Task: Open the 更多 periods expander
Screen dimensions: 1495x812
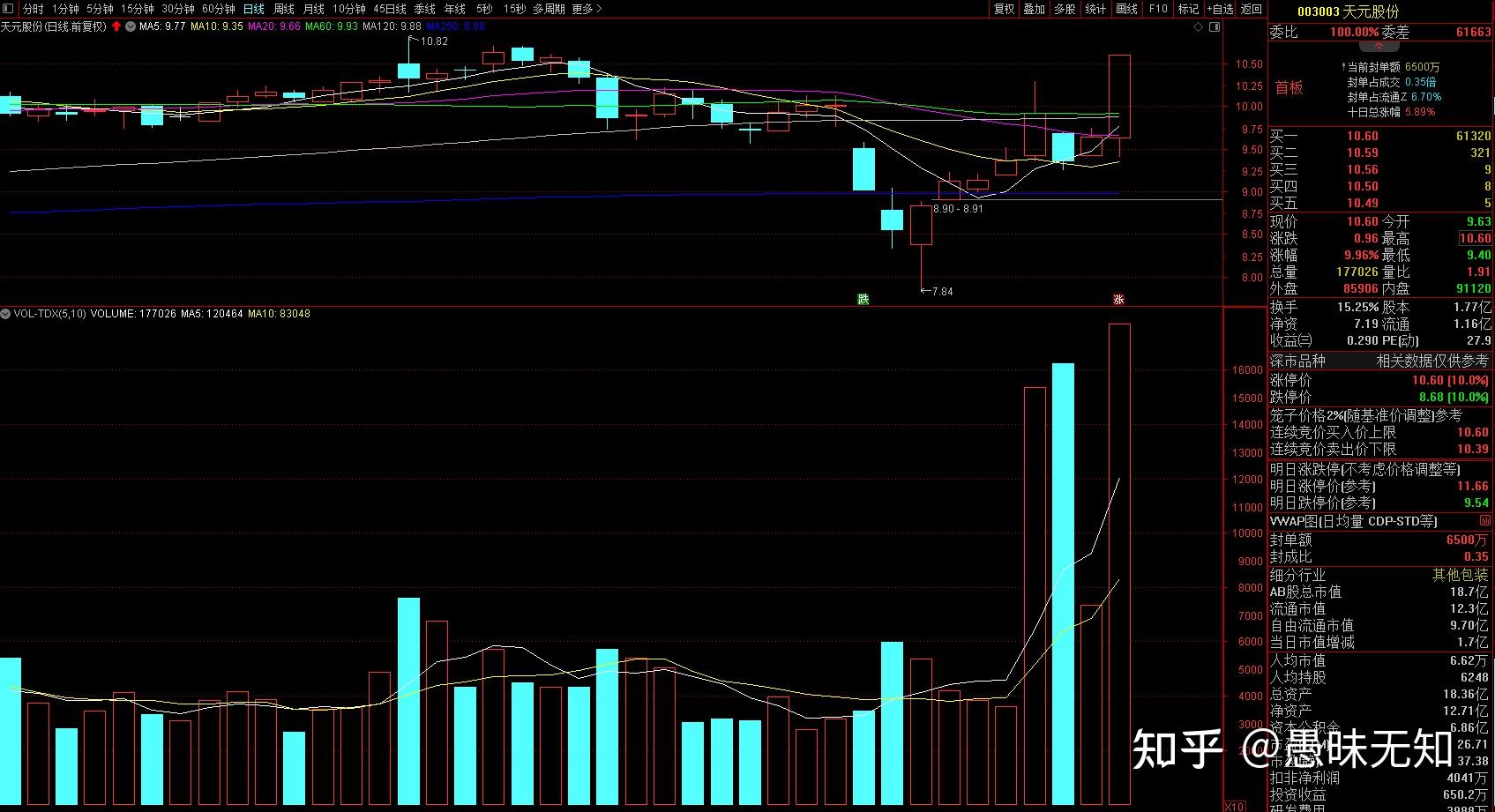Action: pyautogui.click(x=587, y=9)
